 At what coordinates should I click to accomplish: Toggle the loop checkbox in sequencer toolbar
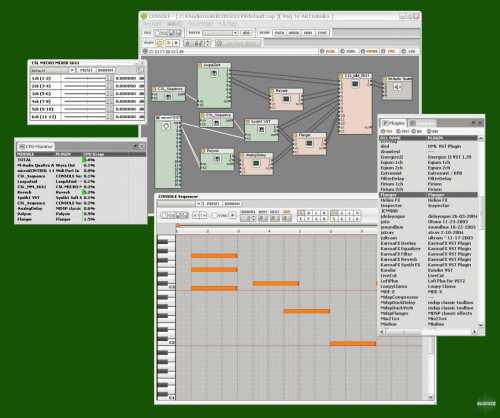coord(215,215)
